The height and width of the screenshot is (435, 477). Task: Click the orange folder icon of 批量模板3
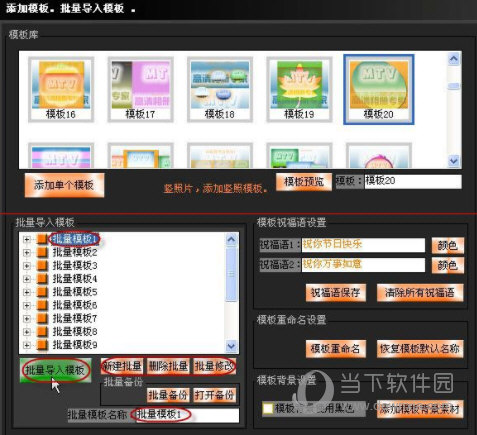[42, 265]
